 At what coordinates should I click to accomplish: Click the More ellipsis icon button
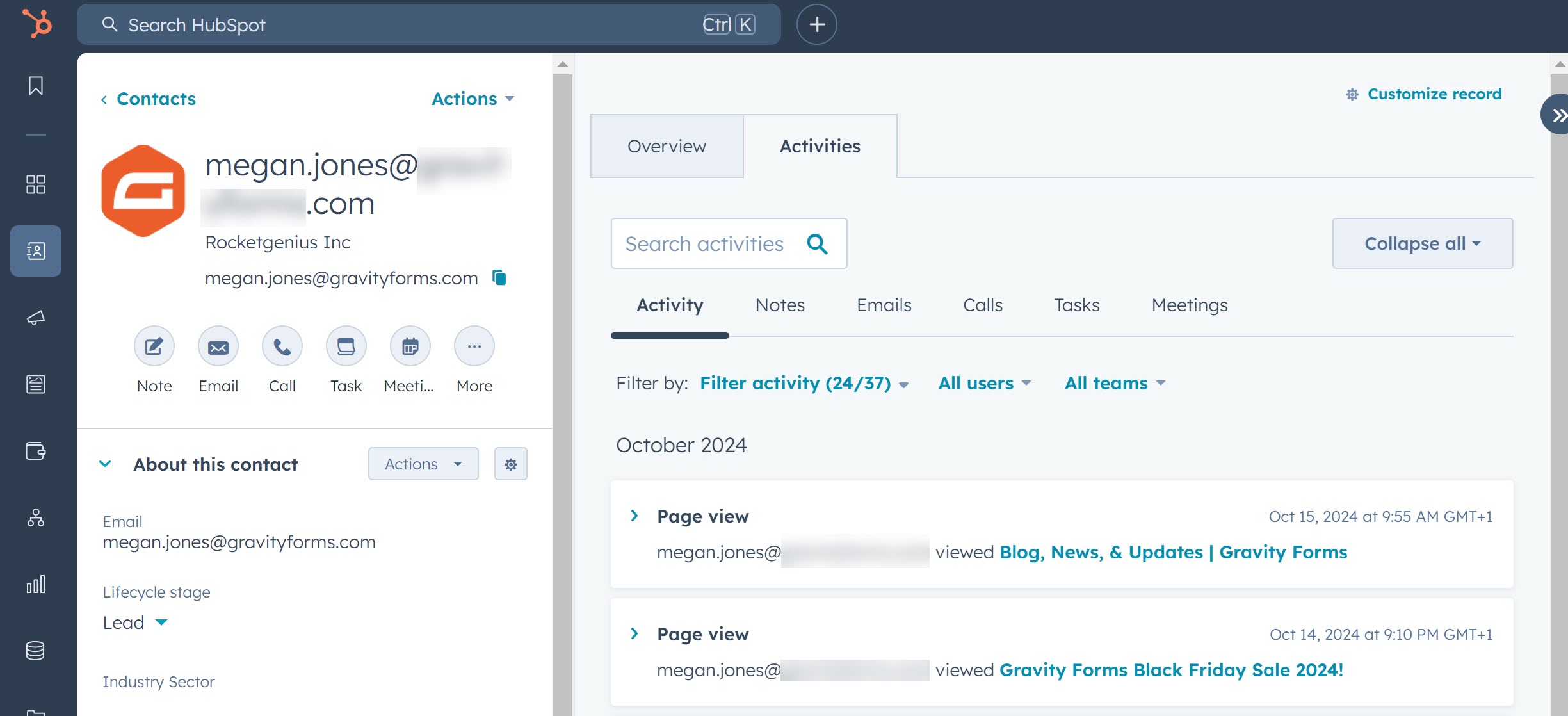coord(474,346)
